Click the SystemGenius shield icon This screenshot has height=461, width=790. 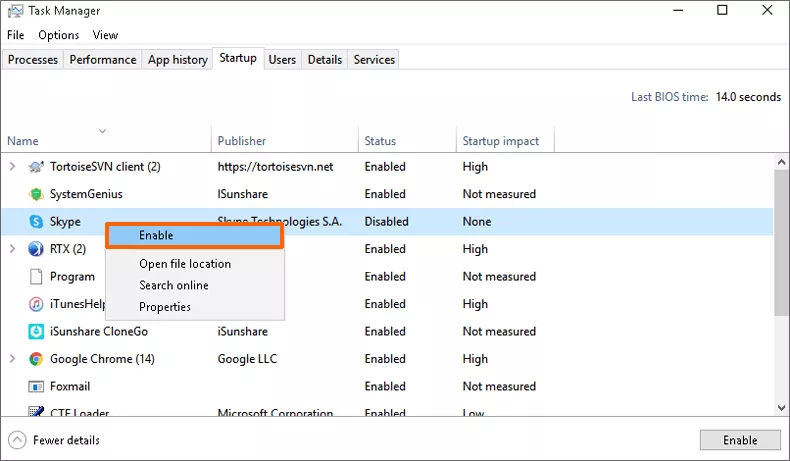click(36, 194)
